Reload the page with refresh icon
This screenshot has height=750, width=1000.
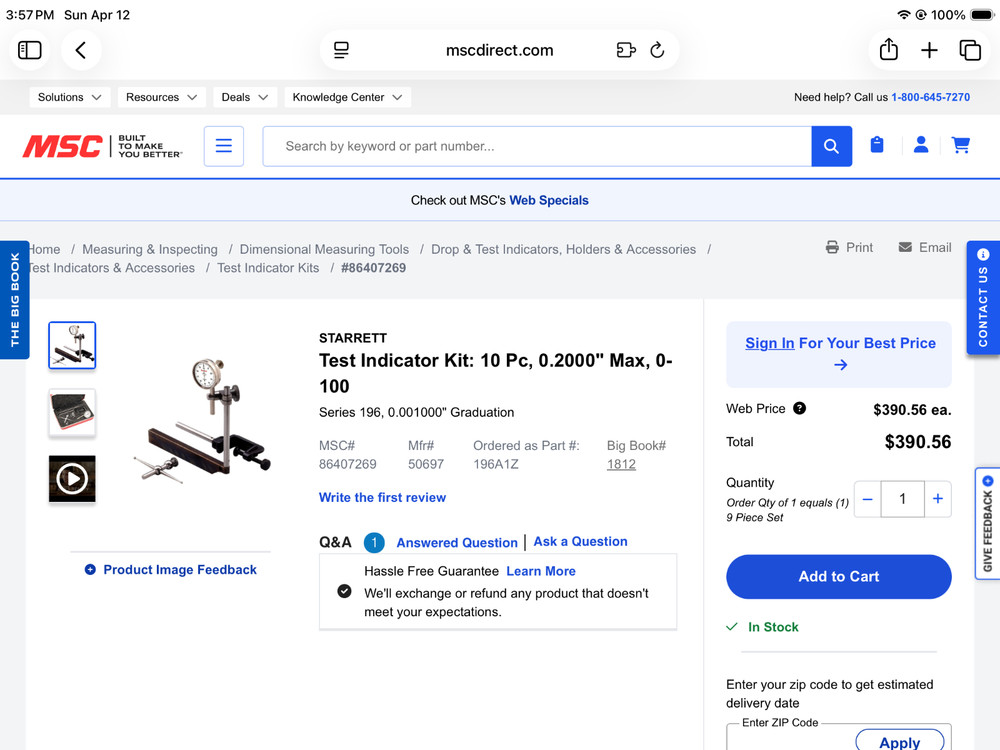[x=657, y=50]
